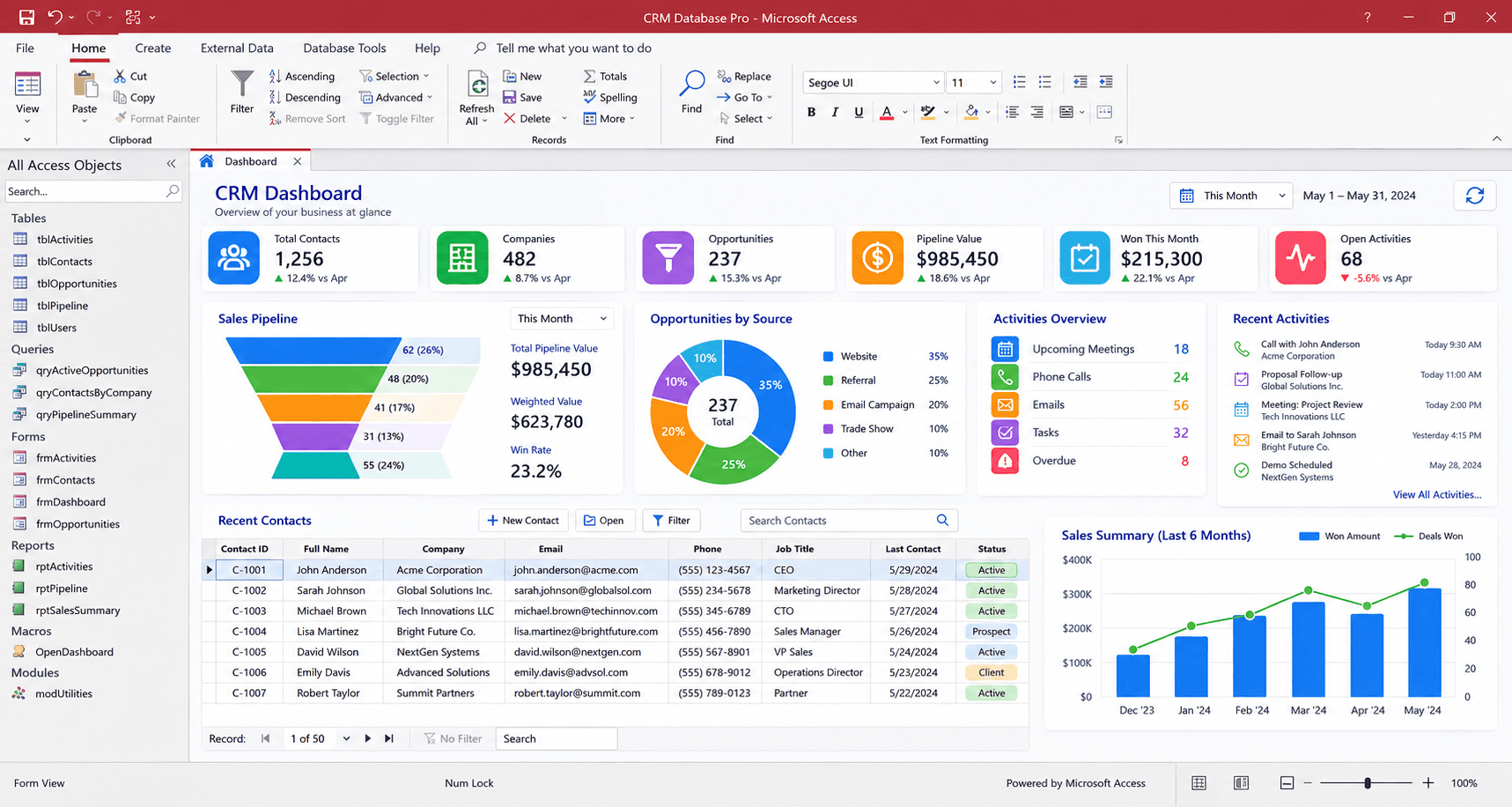Jump to last record arrow

(389, 738)
